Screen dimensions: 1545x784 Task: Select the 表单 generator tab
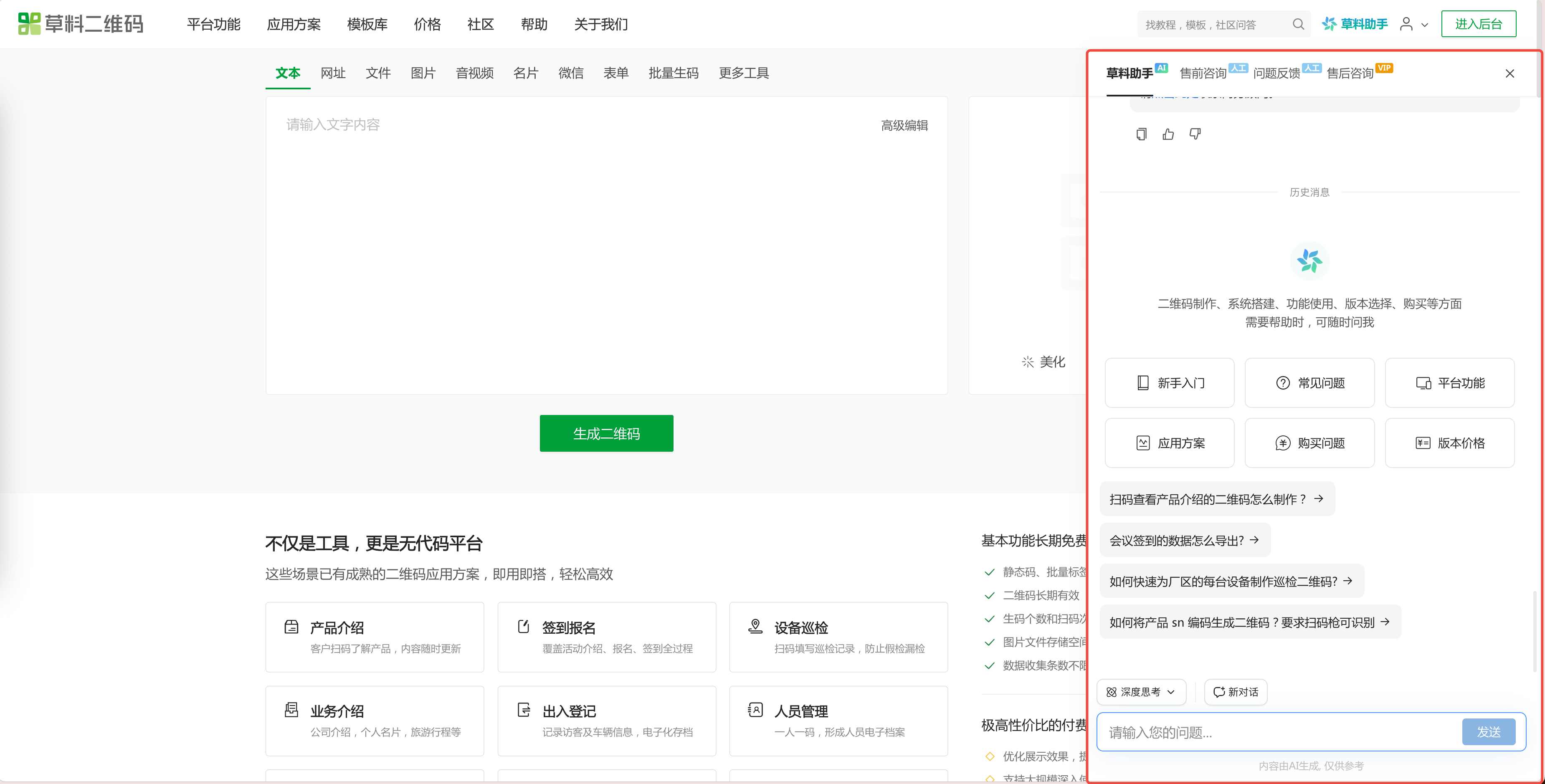(x=616, y=73)
